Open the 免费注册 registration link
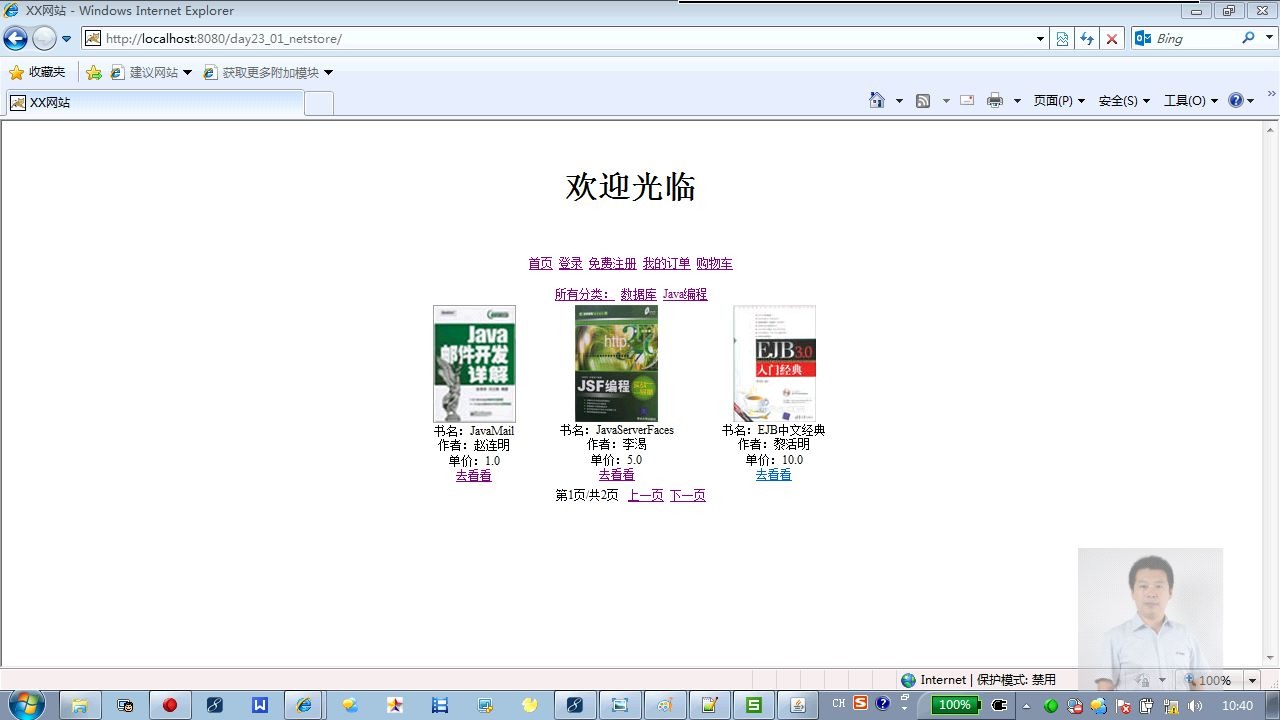 [x=612, y=264]
